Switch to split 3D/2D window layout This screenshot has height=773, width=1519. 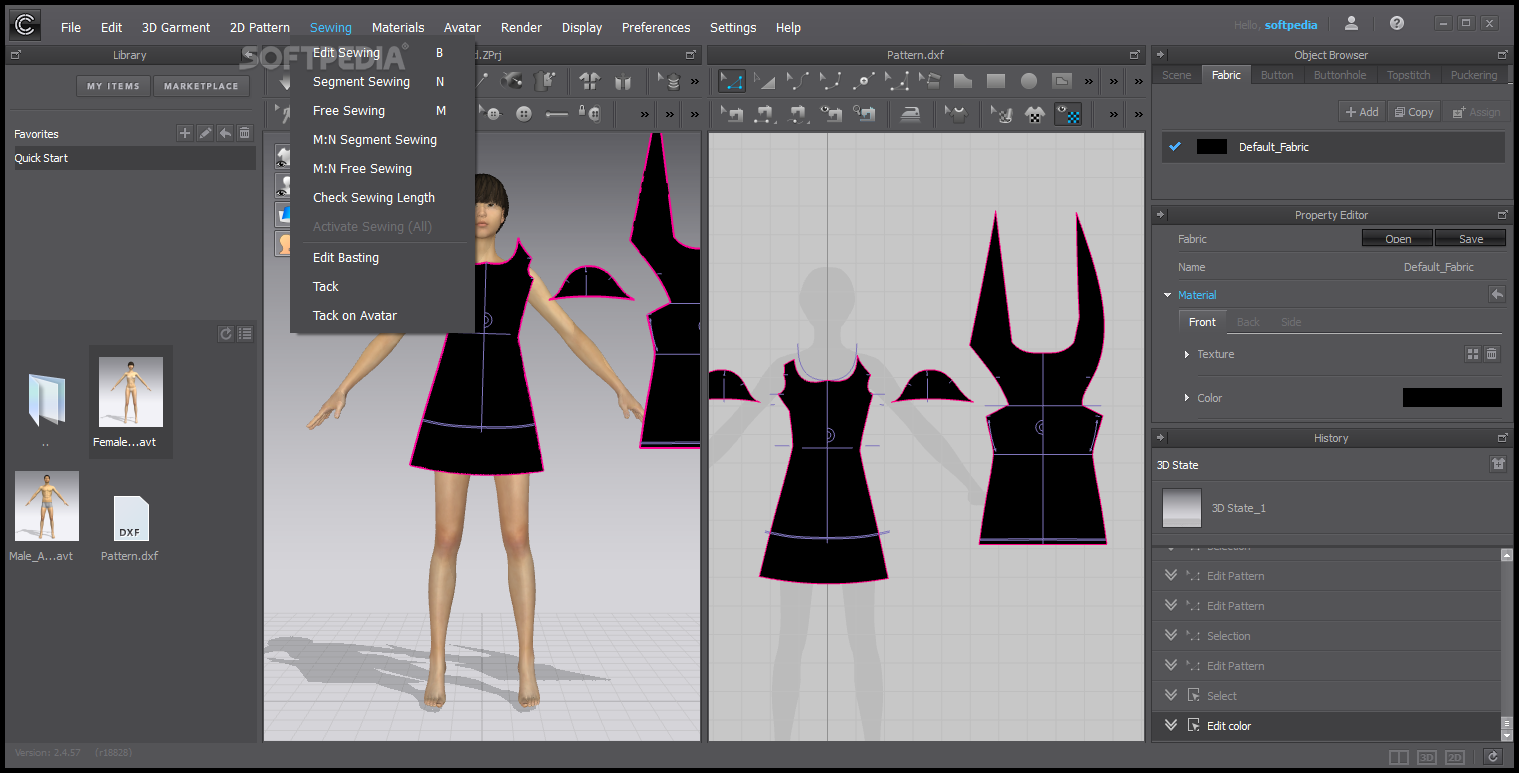tap(1399, 757)
